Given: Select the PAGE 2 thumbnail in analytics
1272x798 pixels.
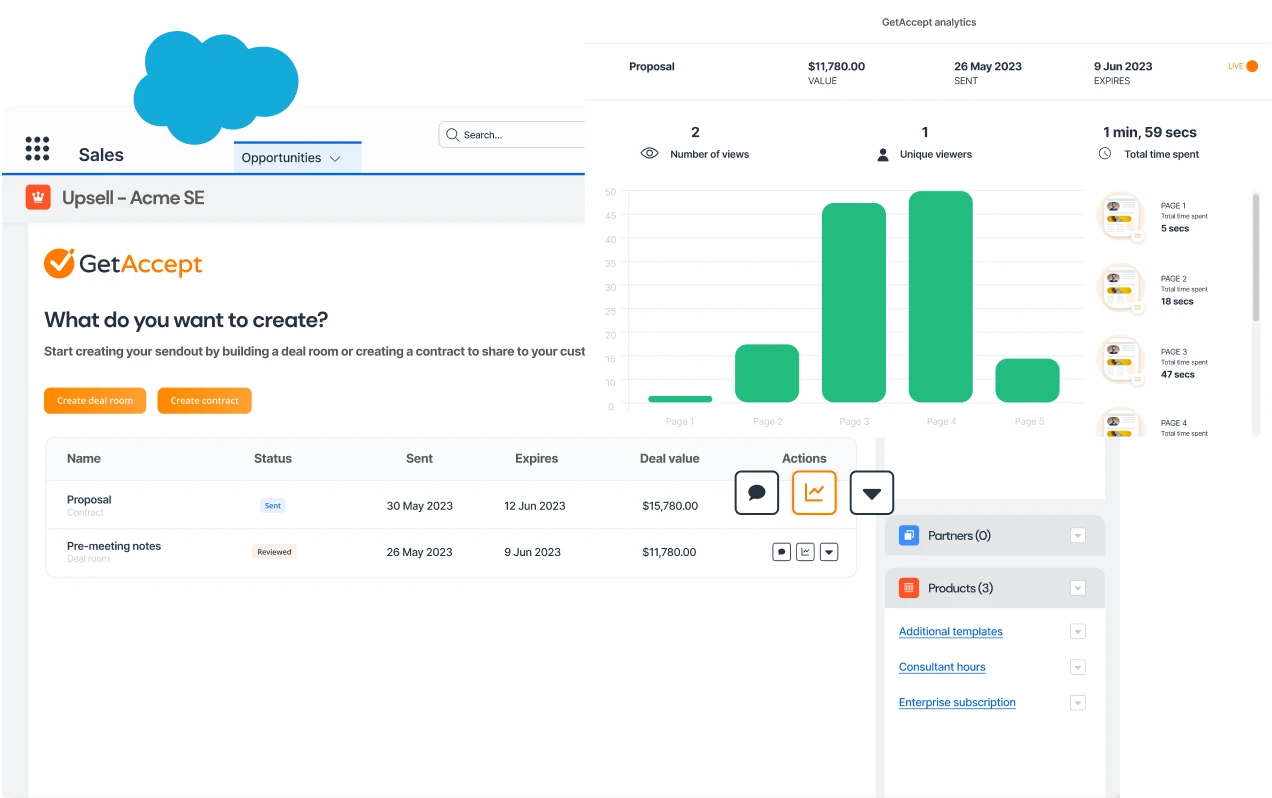Looking at the screenshot, I should point(1123,290).
